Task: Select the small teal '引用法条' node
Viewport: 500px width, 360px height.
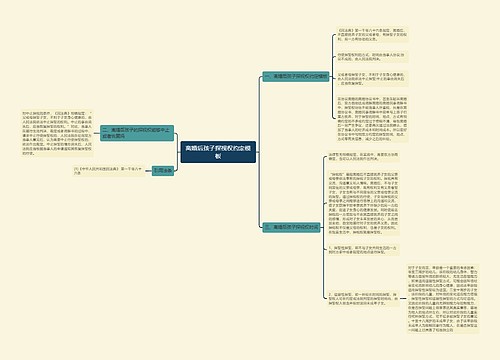Action: (x=163, y=171)
